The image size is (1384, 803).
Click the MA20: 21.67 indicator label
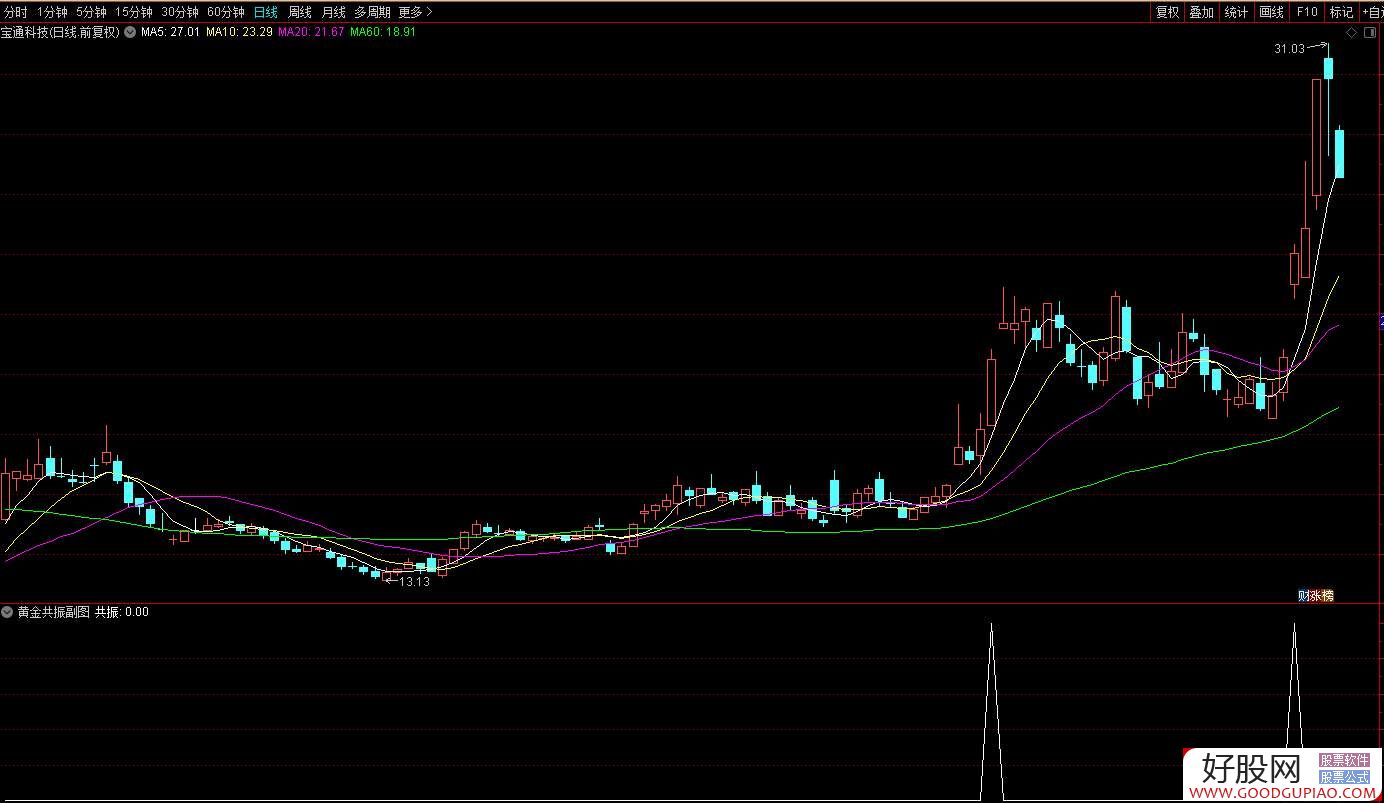311,32
